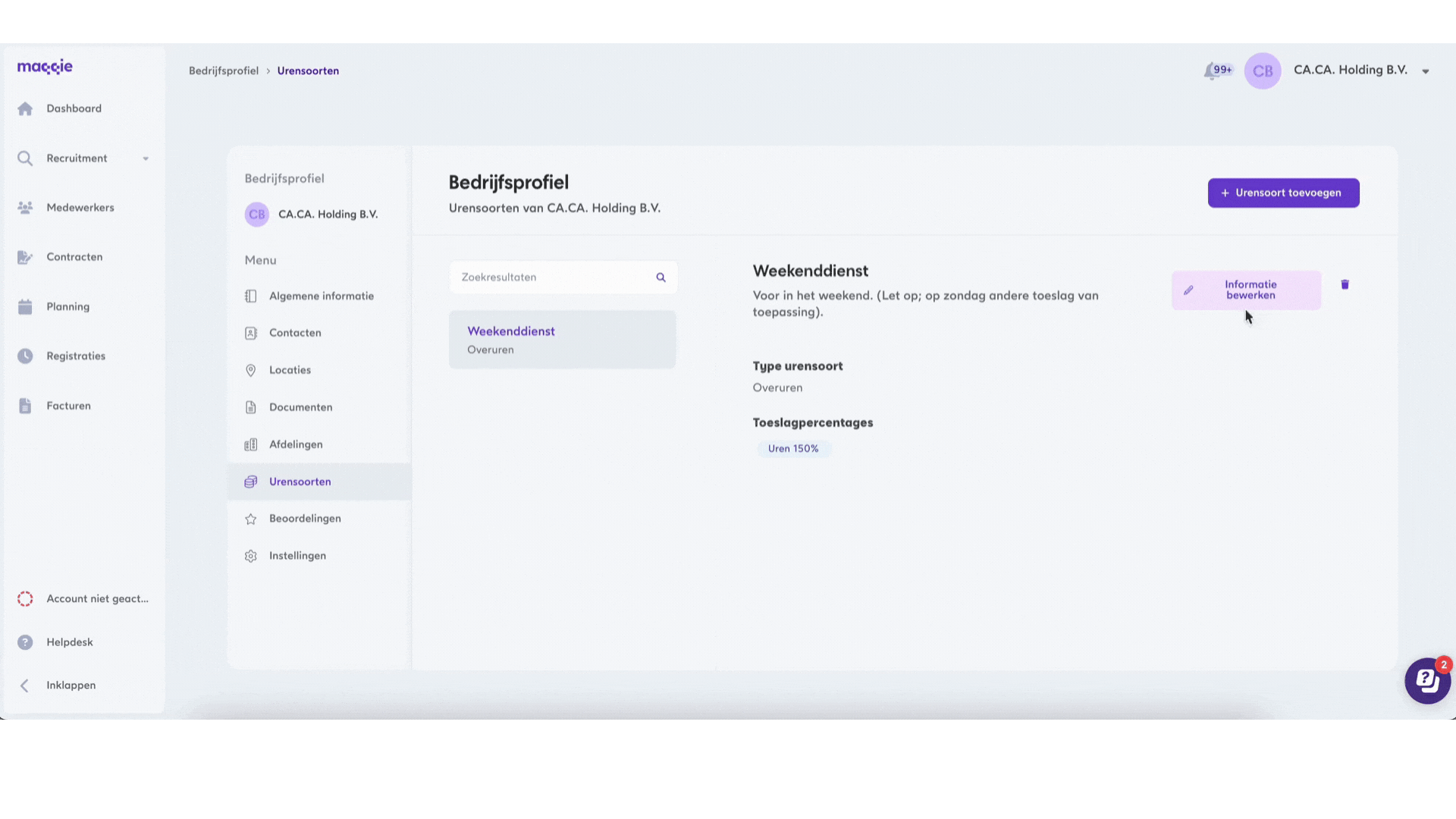The image size is (1456, 819).
Task: Click the Facturen invoice icon
Action: point(25,406)
